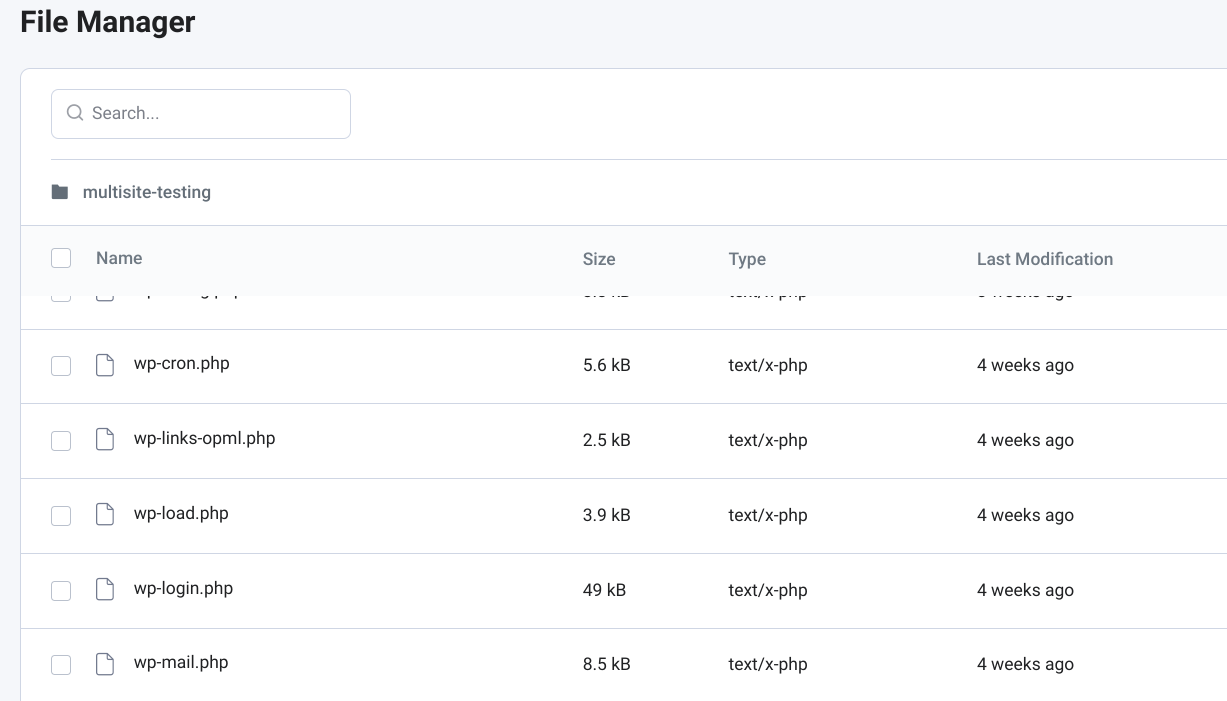Sort by the Type column header
The image size is (1227, 701).
click(747, 259)
